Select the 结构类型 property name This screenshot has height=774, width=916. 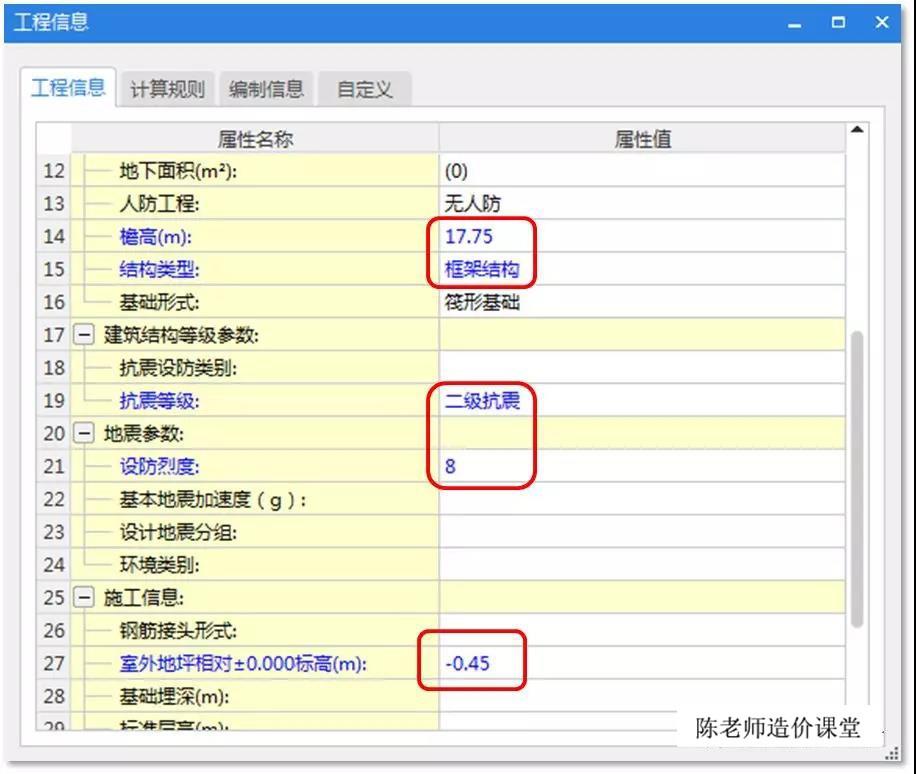pos(159,269)
